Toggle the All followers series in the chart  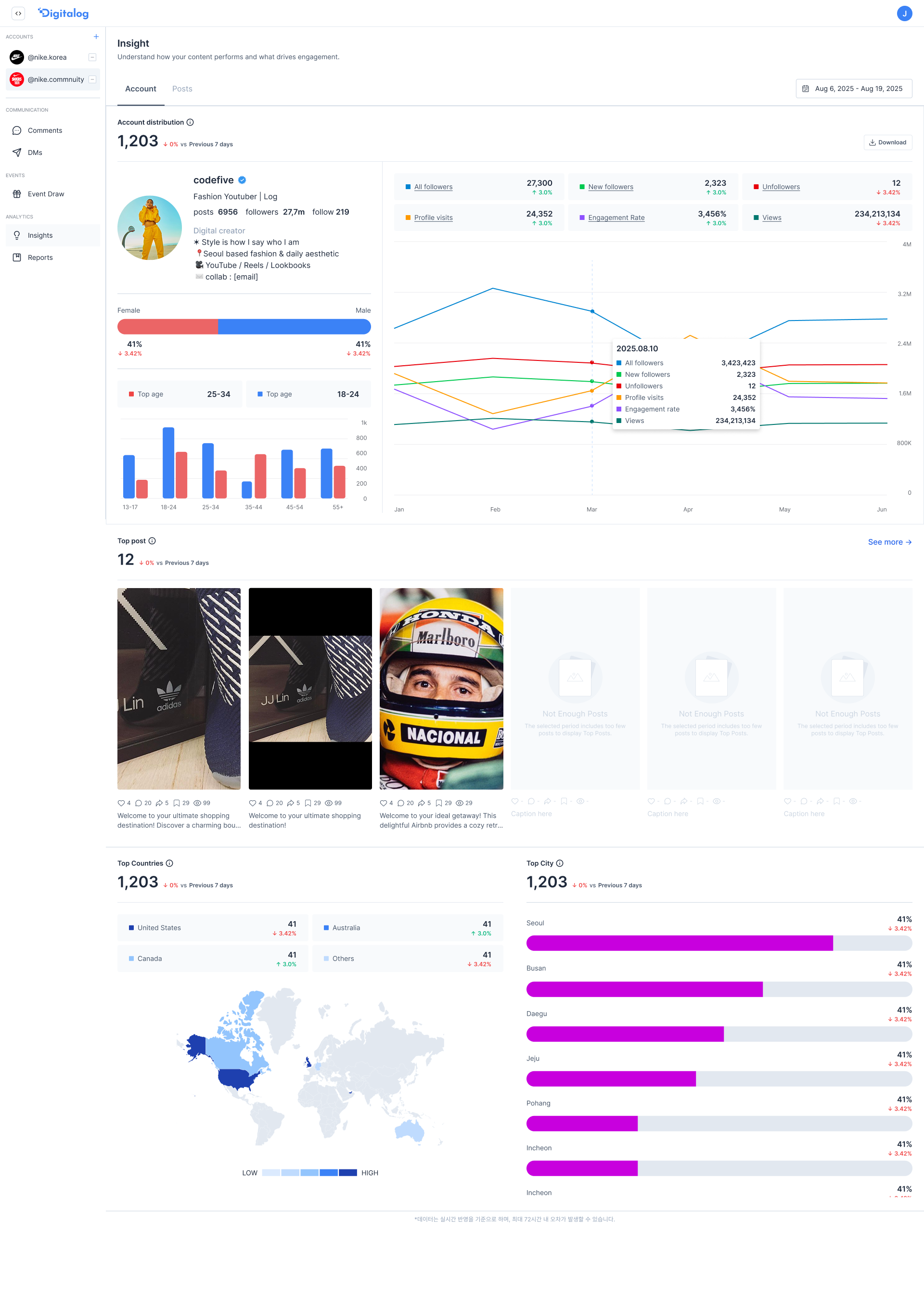tap(433, 186)
